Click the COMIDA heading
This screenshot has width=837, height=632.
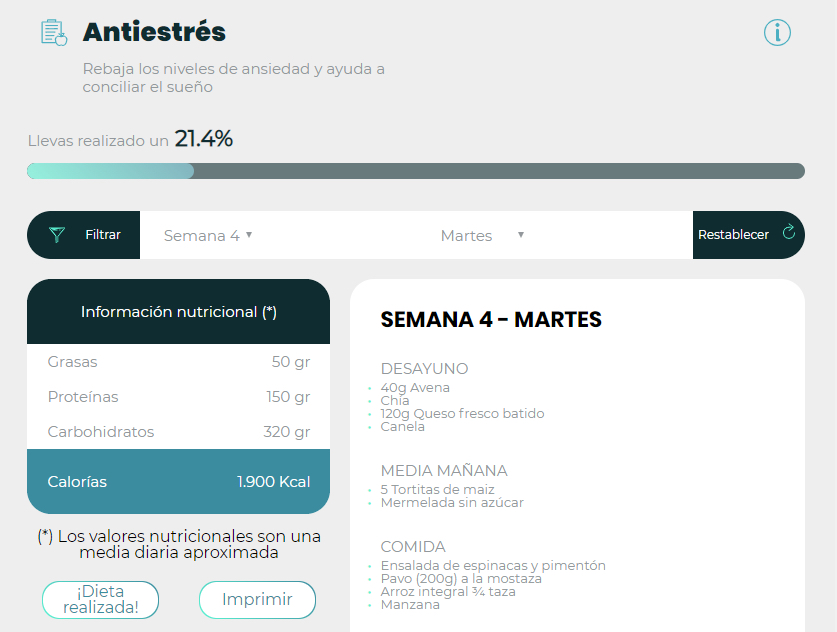413,547
